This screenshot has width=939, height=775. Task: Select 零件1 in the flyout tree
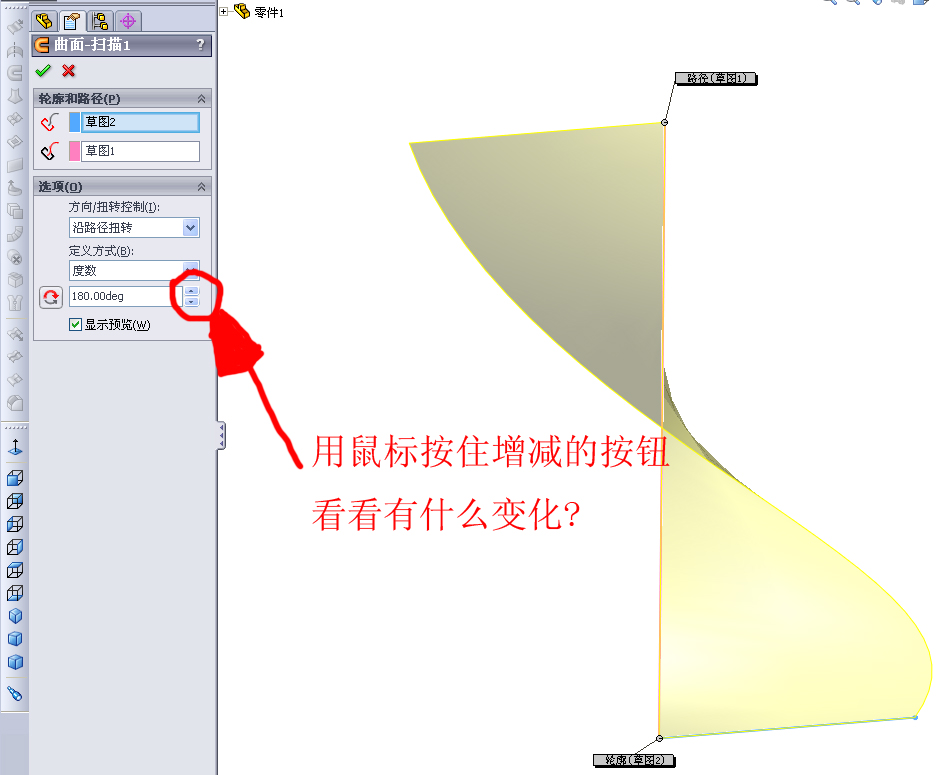pos(269,12)
